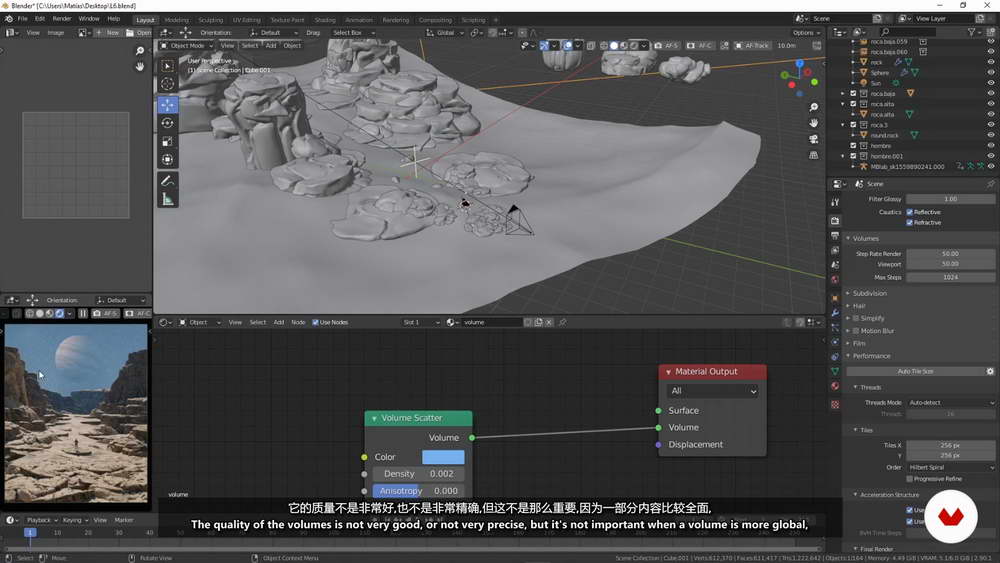1000x563 pixels.
Task: Open Object Data properties green triangle tab
Action: pos(835,371)
